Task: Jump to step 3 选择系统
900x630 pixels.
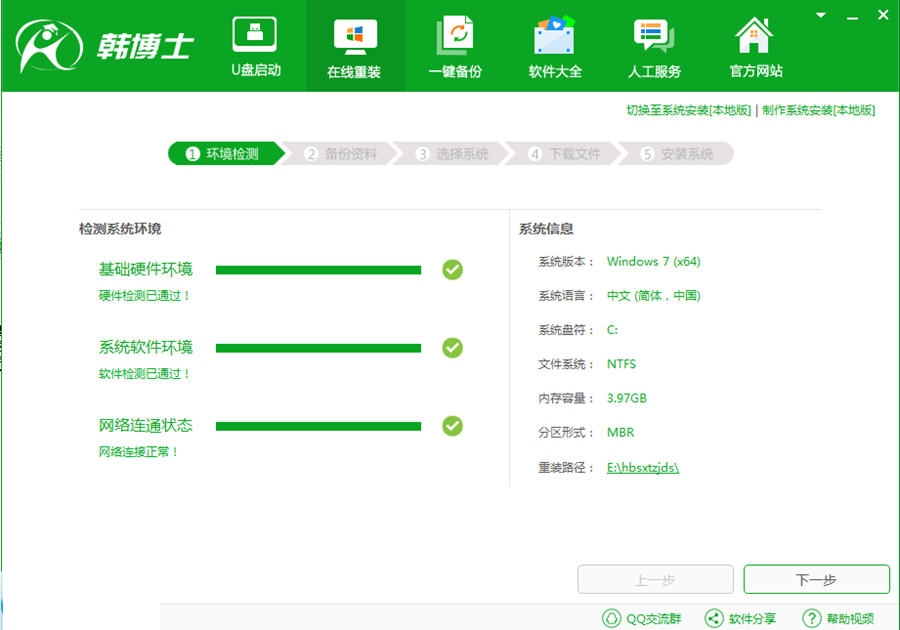Action: click(x=453, y=154)
